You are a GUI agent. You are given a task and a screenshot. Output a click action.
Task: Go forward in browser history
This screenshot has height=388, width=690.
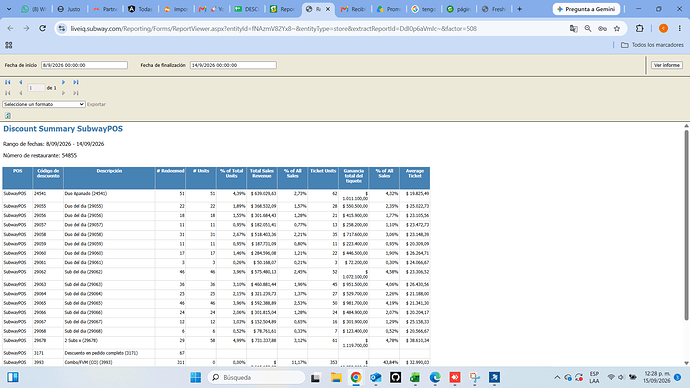[26, 28]
